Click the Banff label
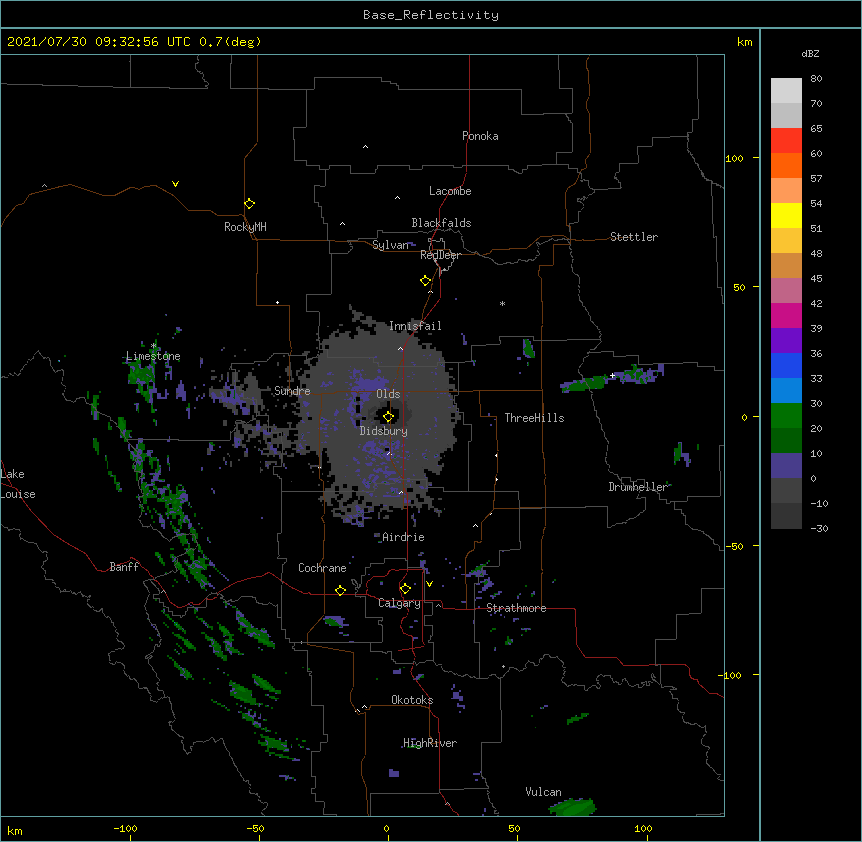 coord(124,567)
